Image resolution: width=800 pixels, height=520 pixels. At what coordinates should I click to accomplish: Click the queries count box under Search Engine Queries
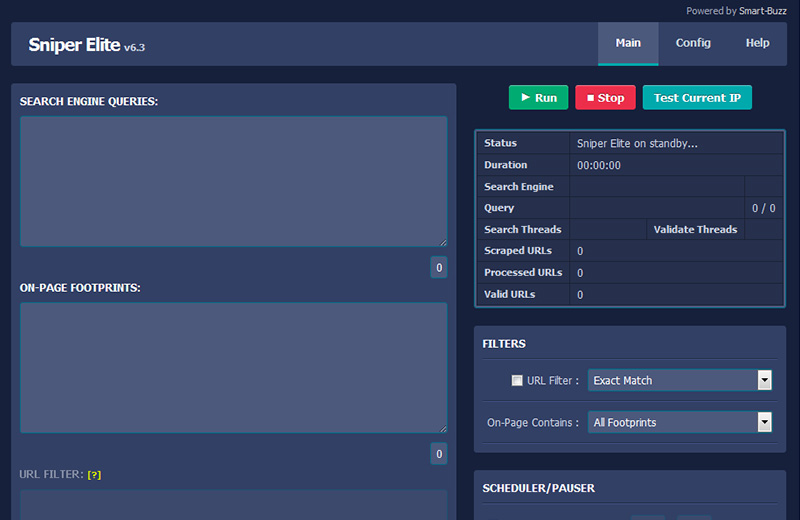tap(439, 267)
